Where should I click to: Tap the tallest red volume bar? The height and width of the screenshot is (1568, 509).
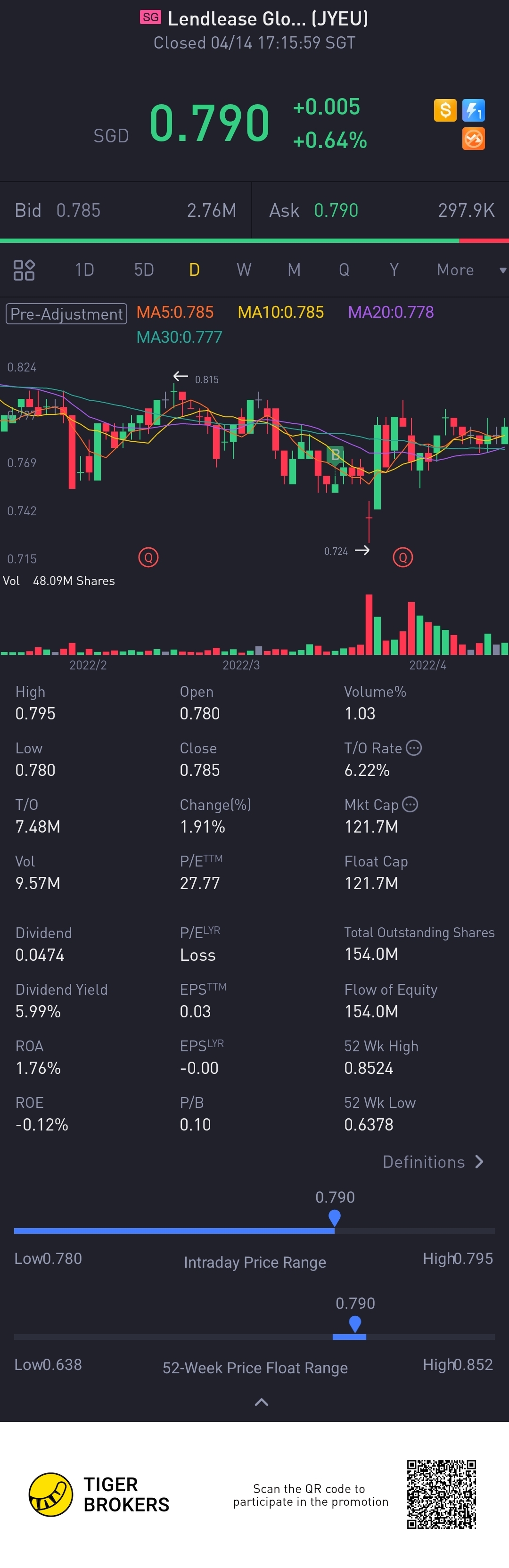tap(369, 624)
